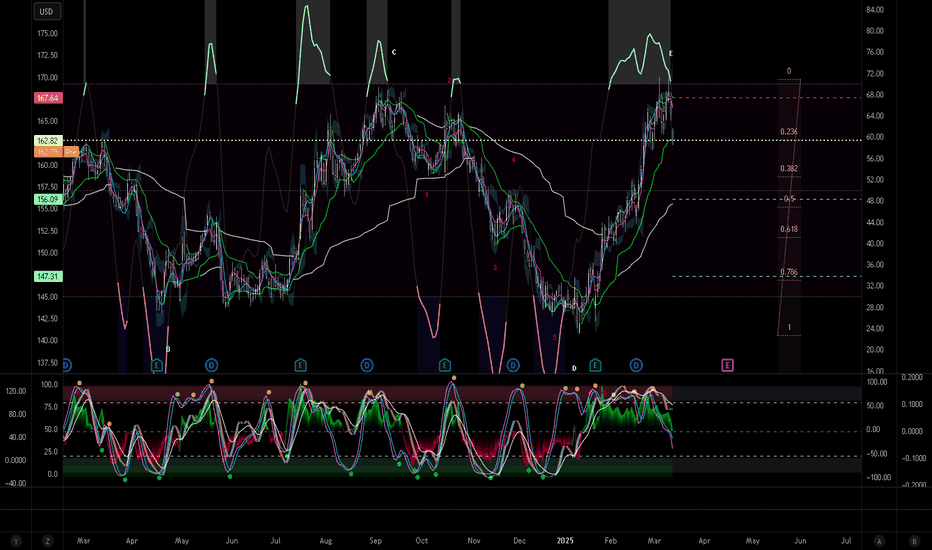932x550 pixels.
Task: Open the earnings marker in mid-October 2024
Action: 445,365
